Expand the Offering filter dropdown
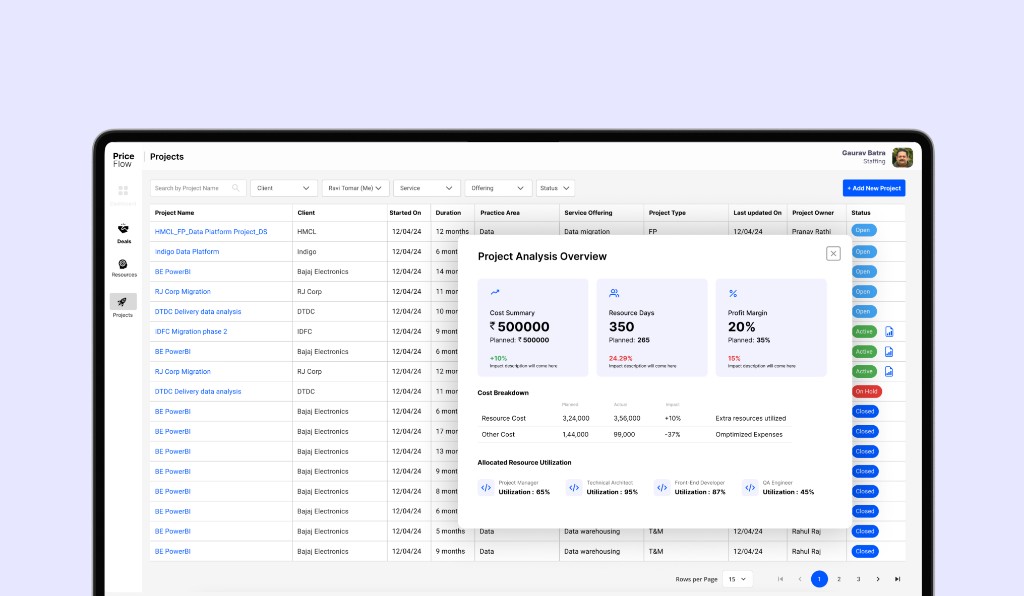The image size is (1024, 596). [497, 188]
